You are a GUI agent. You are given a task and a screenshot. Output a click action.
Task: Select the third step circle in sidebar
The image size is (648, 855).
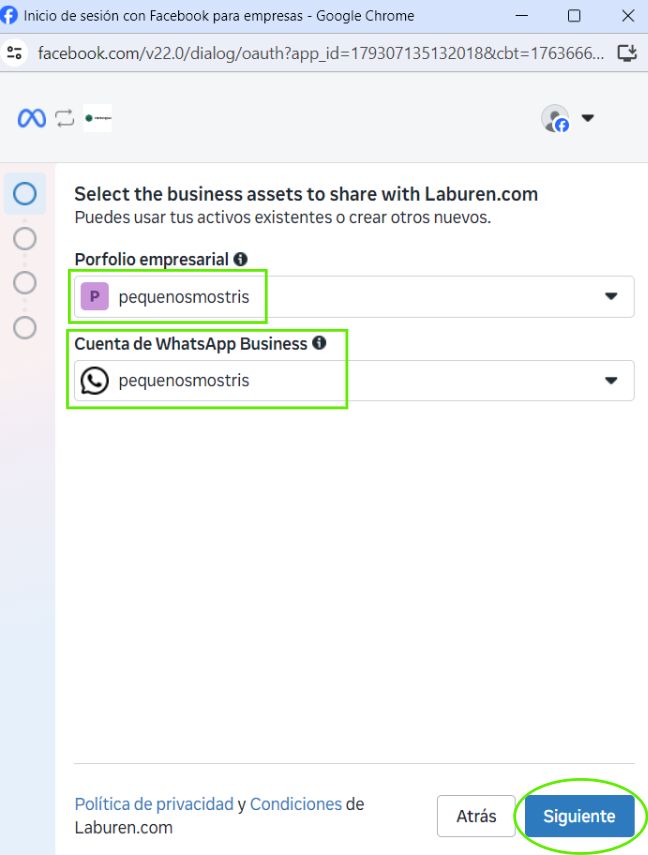(25, 282)
